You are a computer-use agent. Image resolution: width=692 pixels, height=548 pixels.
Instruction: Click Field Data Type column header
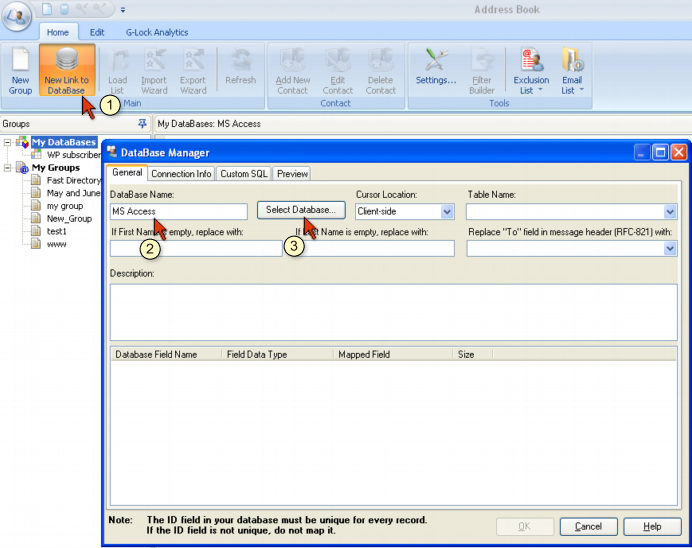tap(277, 354)
